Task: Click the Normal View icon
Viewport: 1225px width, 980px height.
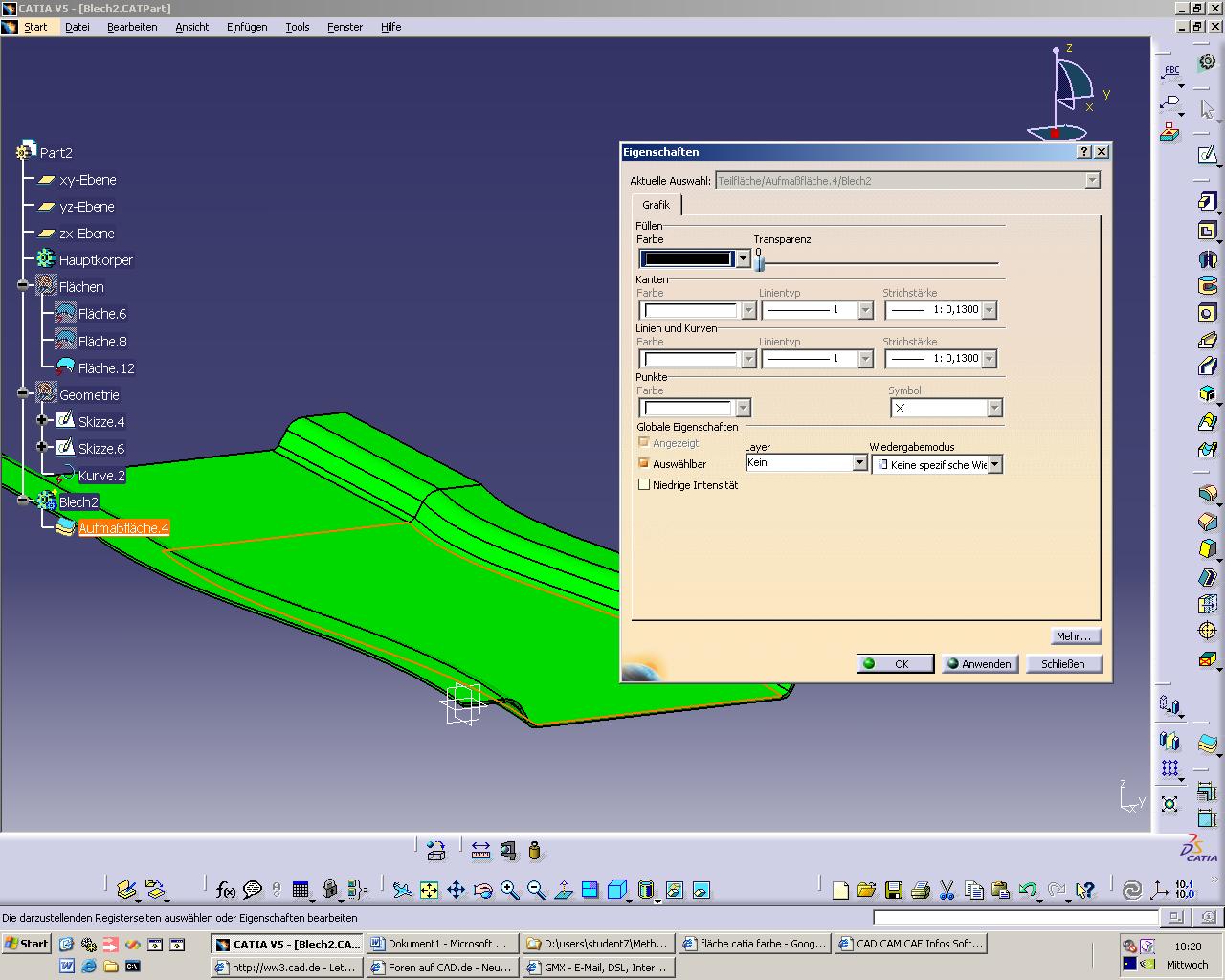Action: click(x=563, y=890)
